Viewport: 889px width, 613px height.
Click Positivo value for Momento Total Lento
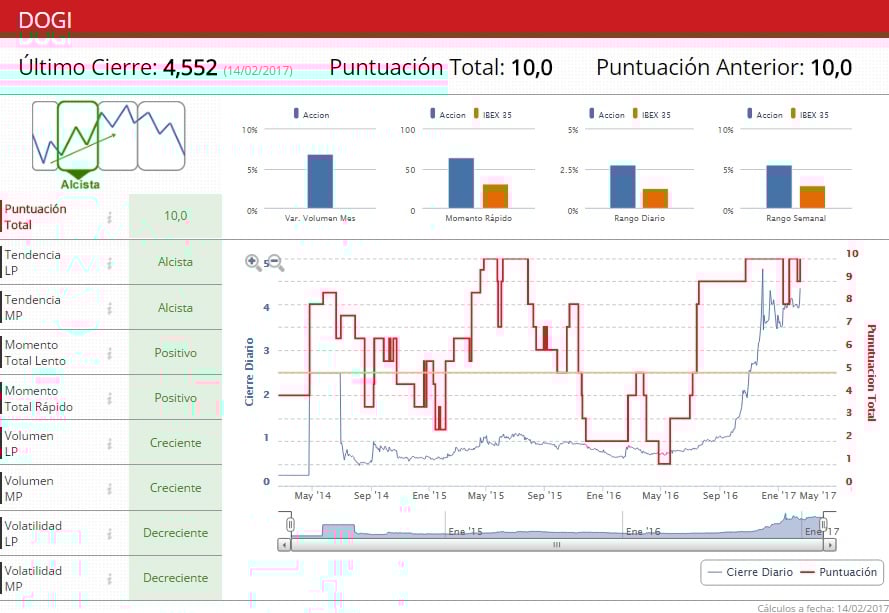[x=175, y=353]
